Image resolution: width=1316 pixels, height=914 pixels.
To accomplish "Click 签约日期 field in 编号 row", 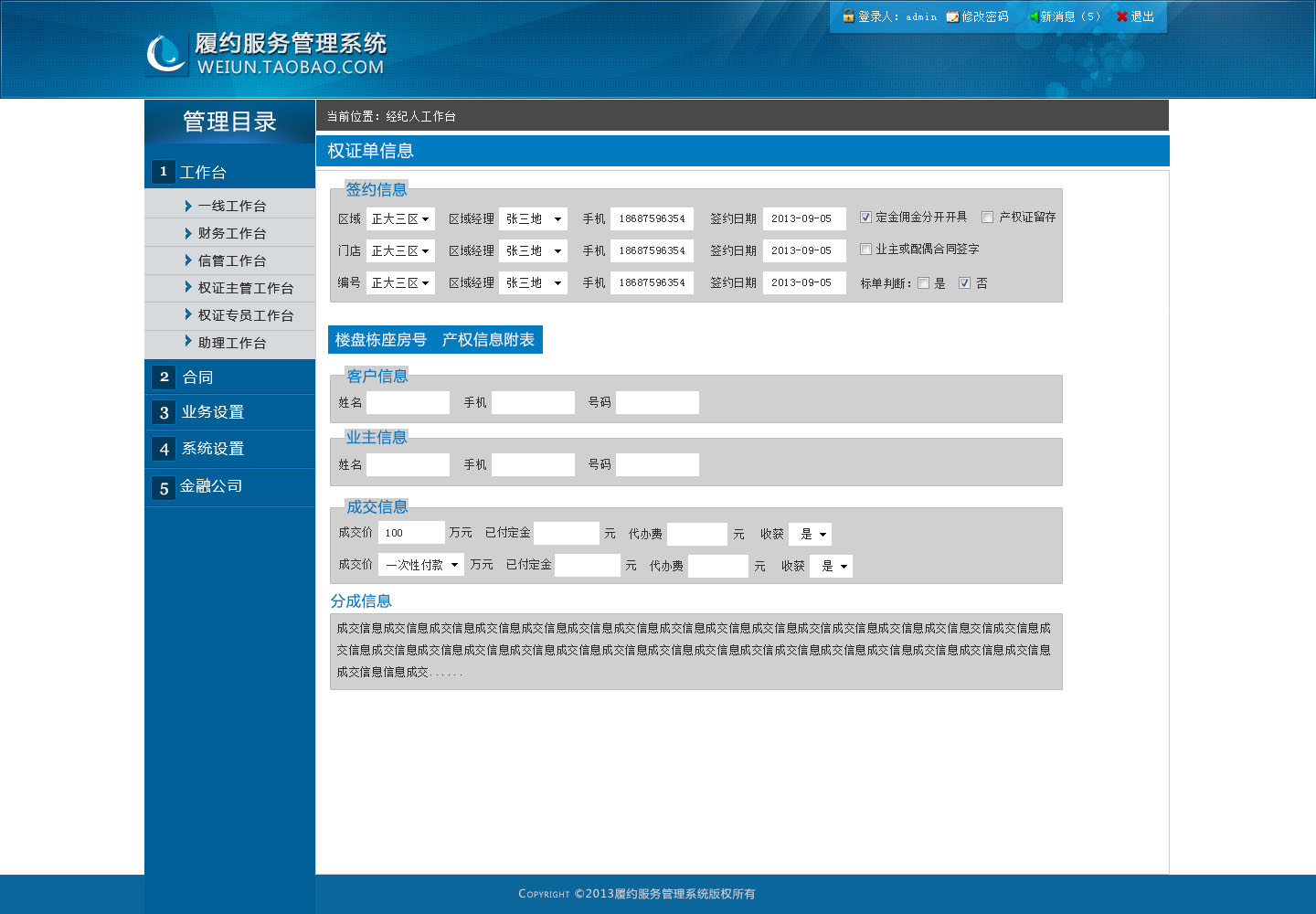I will click(x=804, y=283).
